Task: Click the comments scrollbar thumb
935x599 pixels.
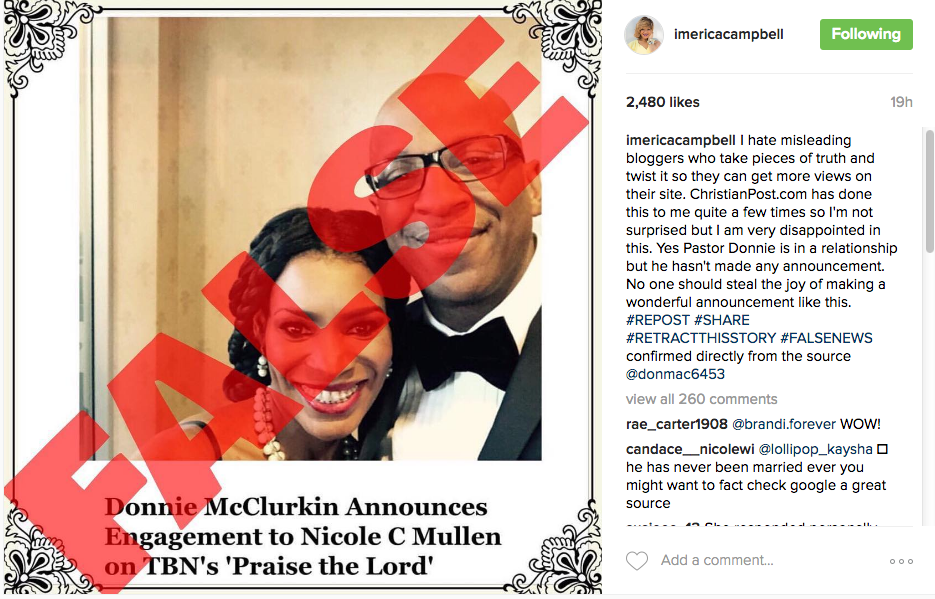Action: pyautogui.click(x=928, y=191)
